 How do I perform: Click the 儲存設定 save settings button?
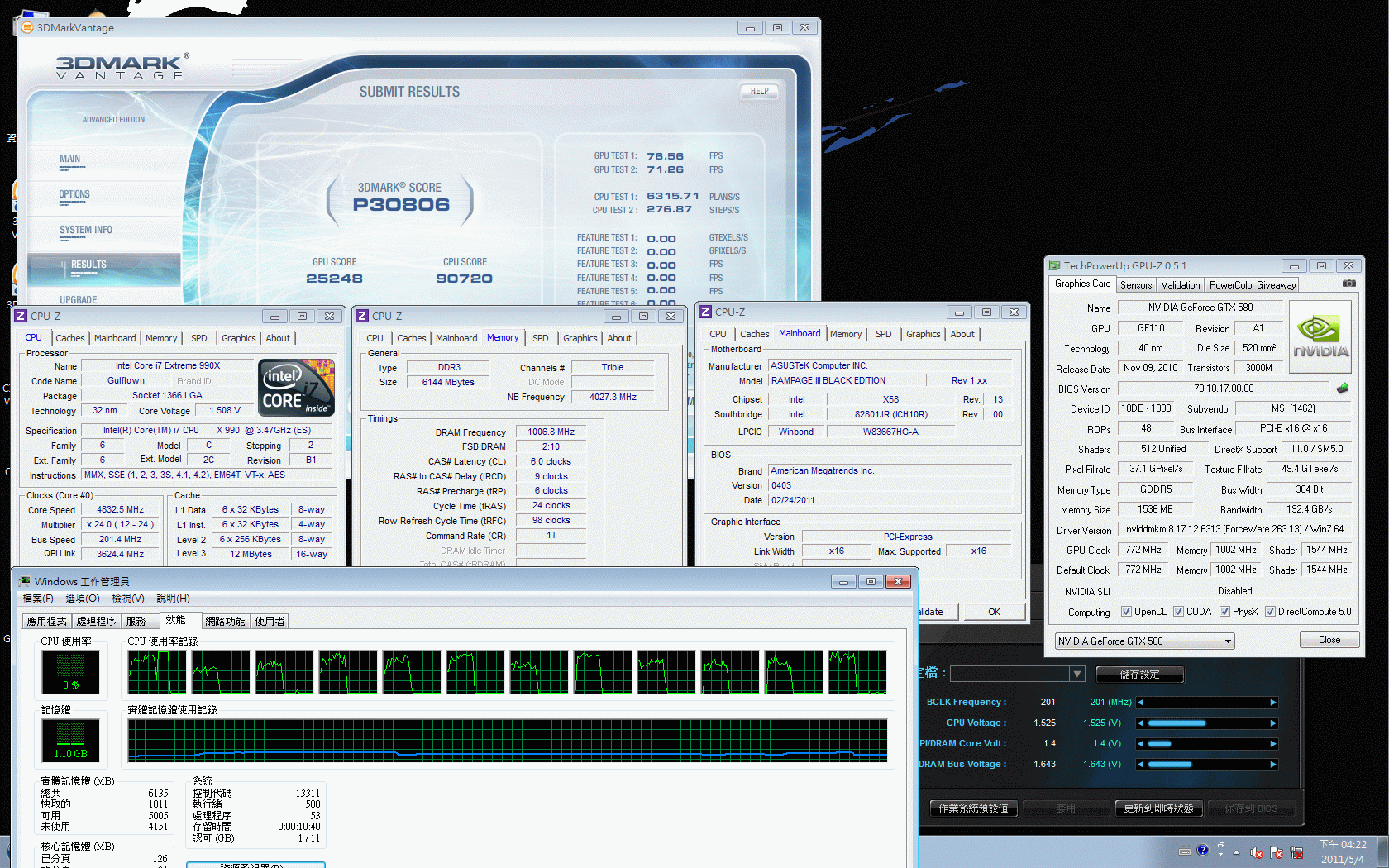point(1139,675)
